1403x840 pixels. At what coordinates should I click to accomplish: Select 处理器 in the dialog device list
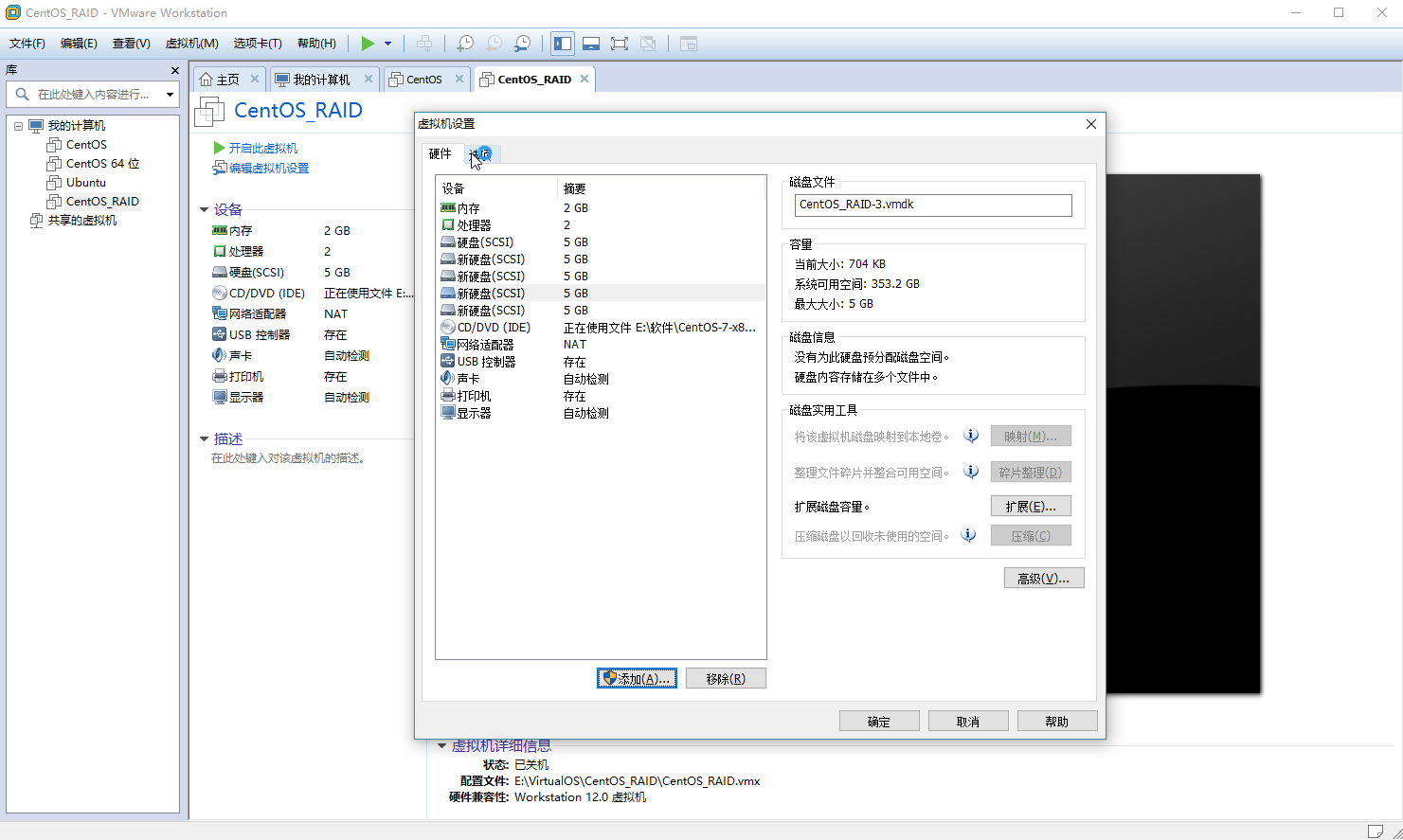pyautogui.click(x=601, y=225)
